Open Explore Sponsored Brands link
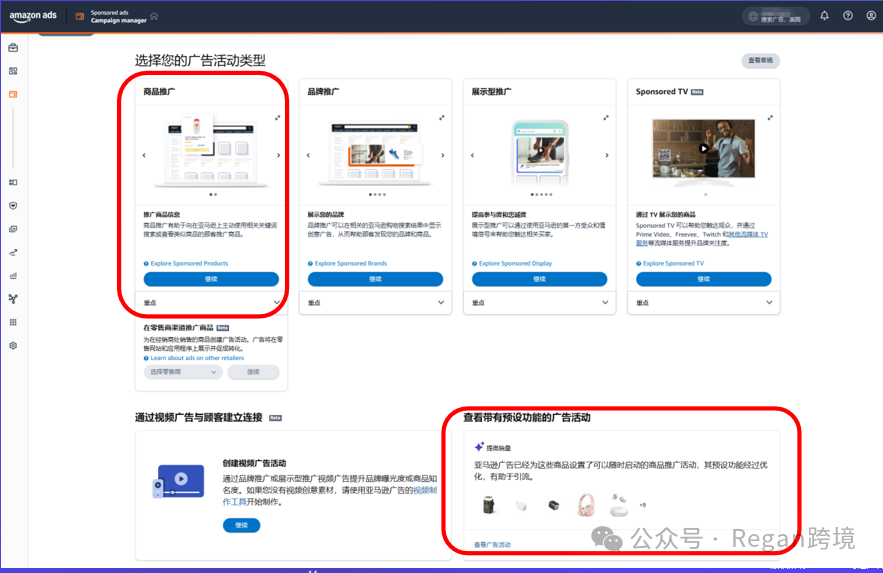The width and height of the screenshot is (883, 573). pos(350,263)
